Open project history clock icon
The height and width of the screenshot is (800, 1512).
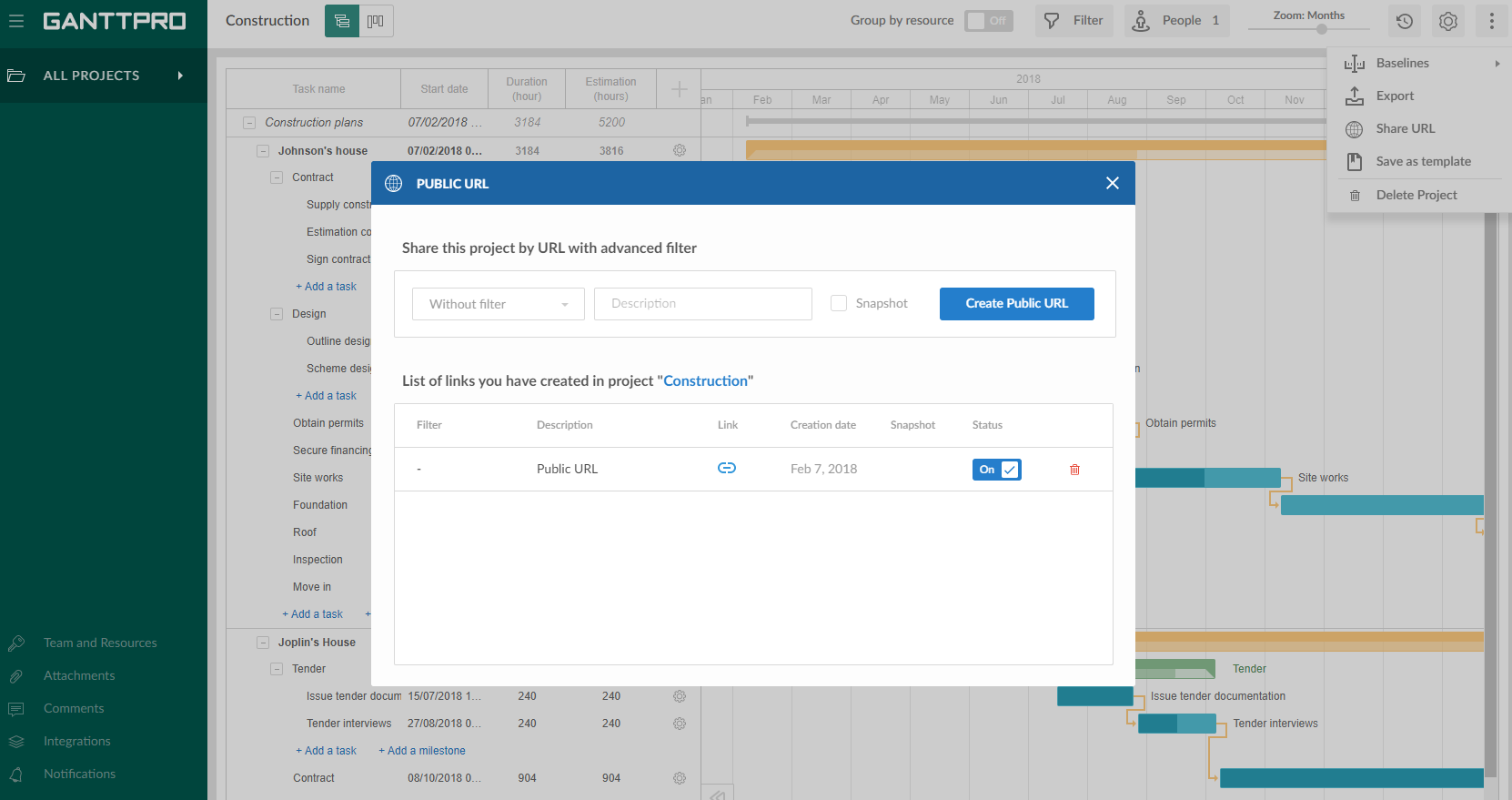(1405, 21)
